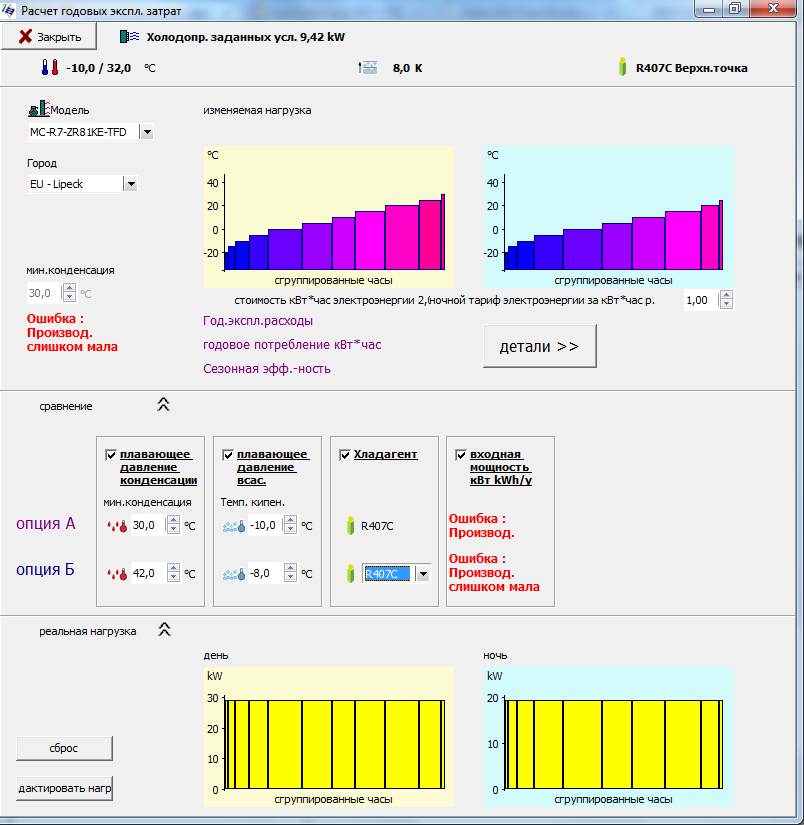Click the детали >> button
This screenshot has height=825, width=804.
[540, 346]
